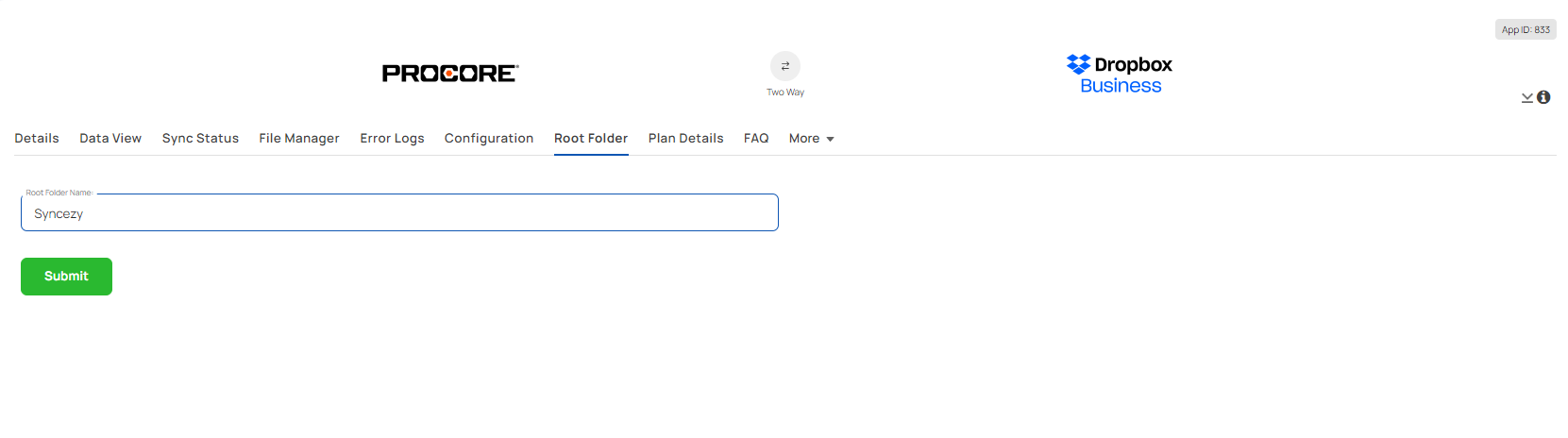
Task: Click the Two Way sync arrows icon
Action: (x=785, y=66)
